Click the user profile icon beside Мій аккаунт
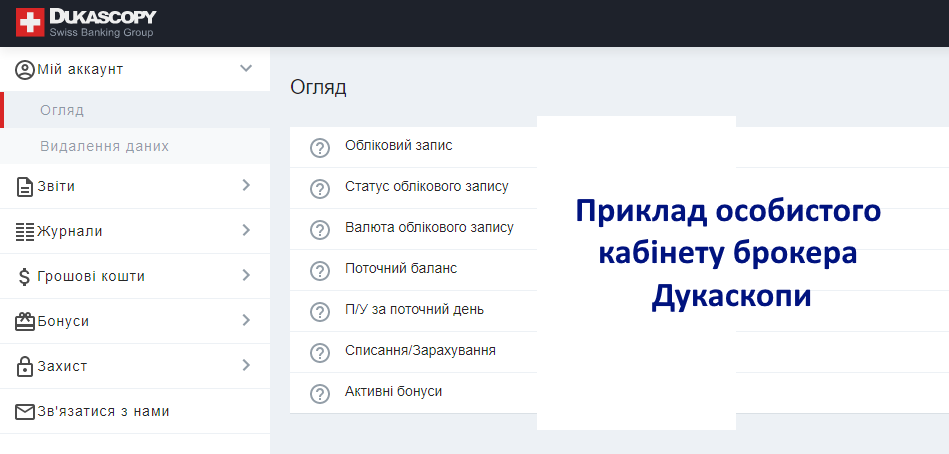This screenshot has height=454, width=949. (25, 70)
